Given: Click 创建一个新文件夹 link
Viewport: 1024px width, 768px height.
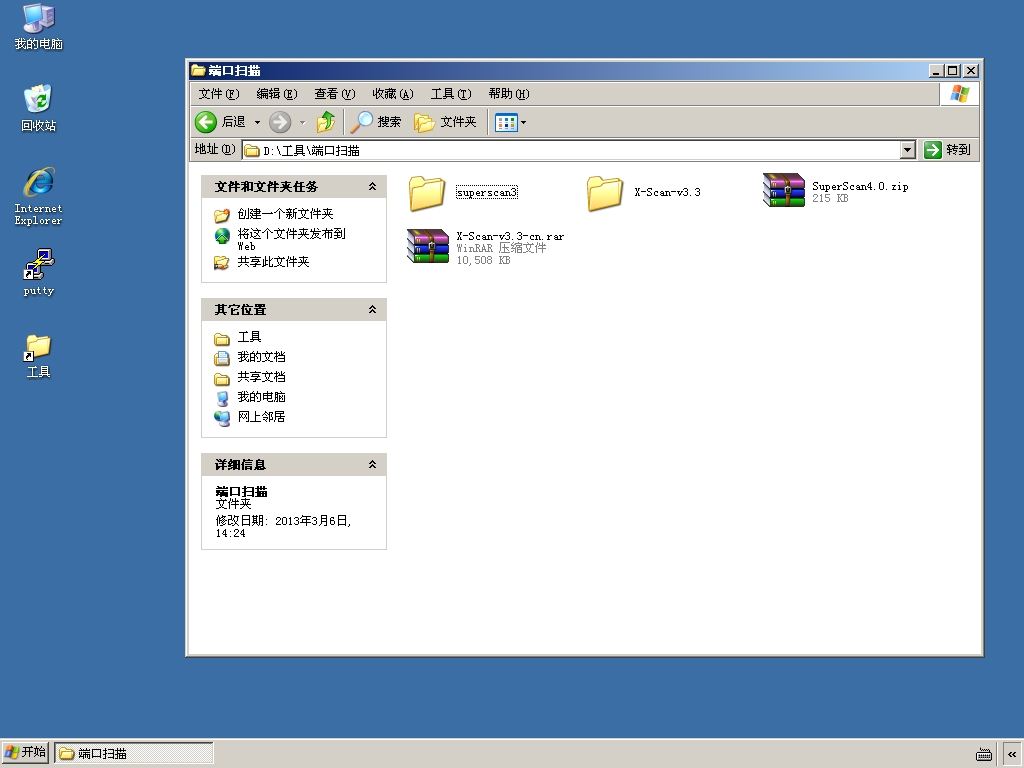Looking at the screenshot, I should pyautogui.click(x=285, y=214).
